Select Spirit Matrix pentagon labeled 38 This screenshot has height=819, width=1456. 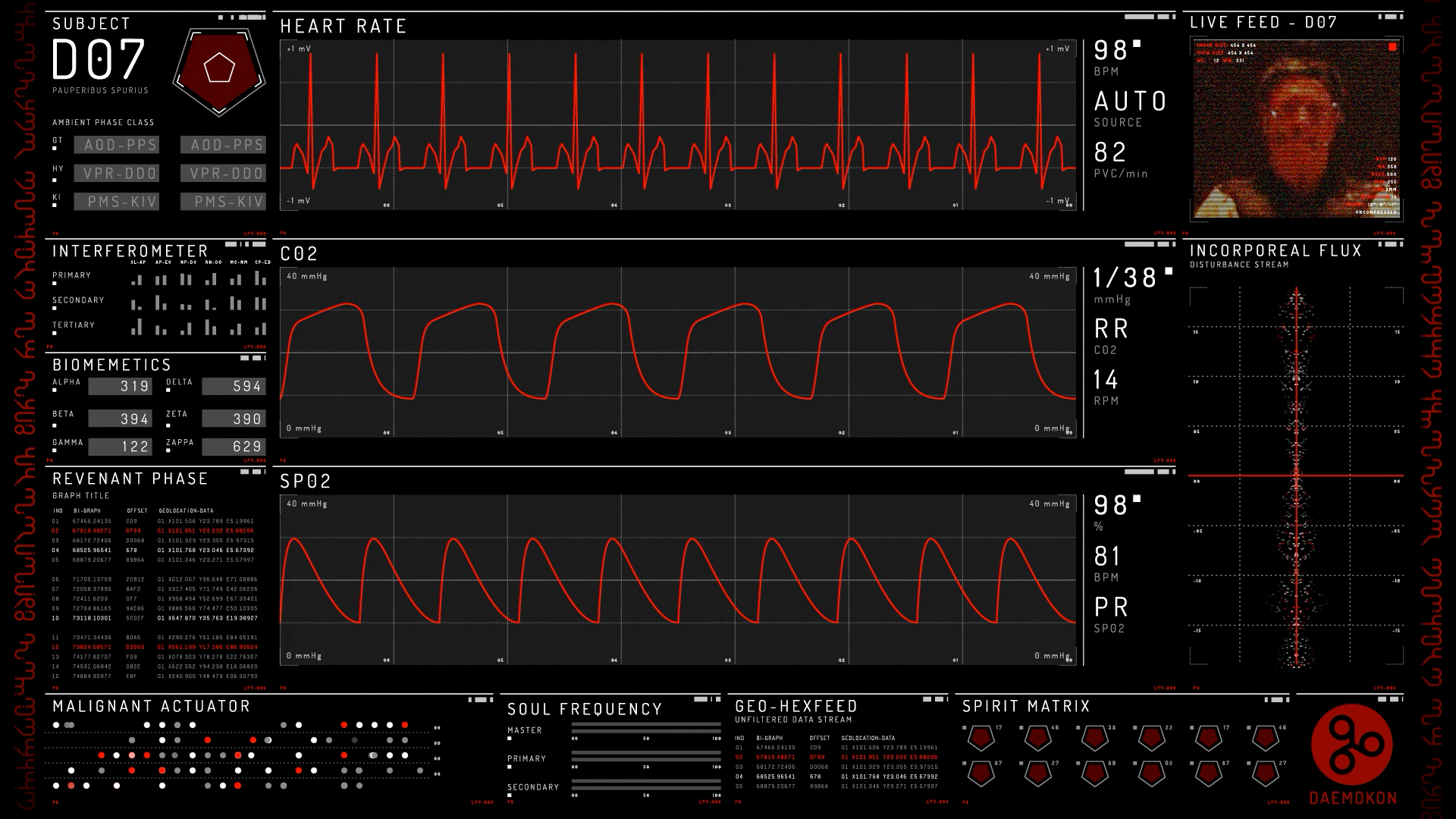(1094, 737)
